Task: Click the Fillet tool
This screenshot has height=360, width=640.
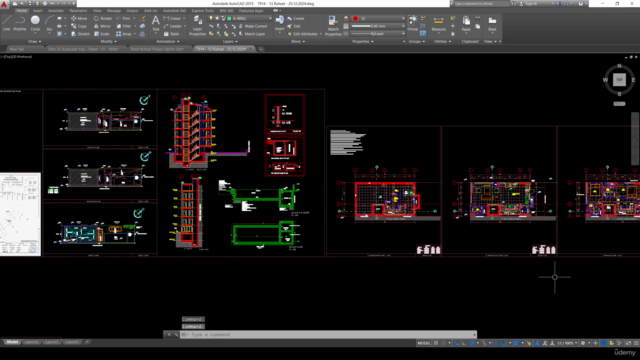Action: 124,26
